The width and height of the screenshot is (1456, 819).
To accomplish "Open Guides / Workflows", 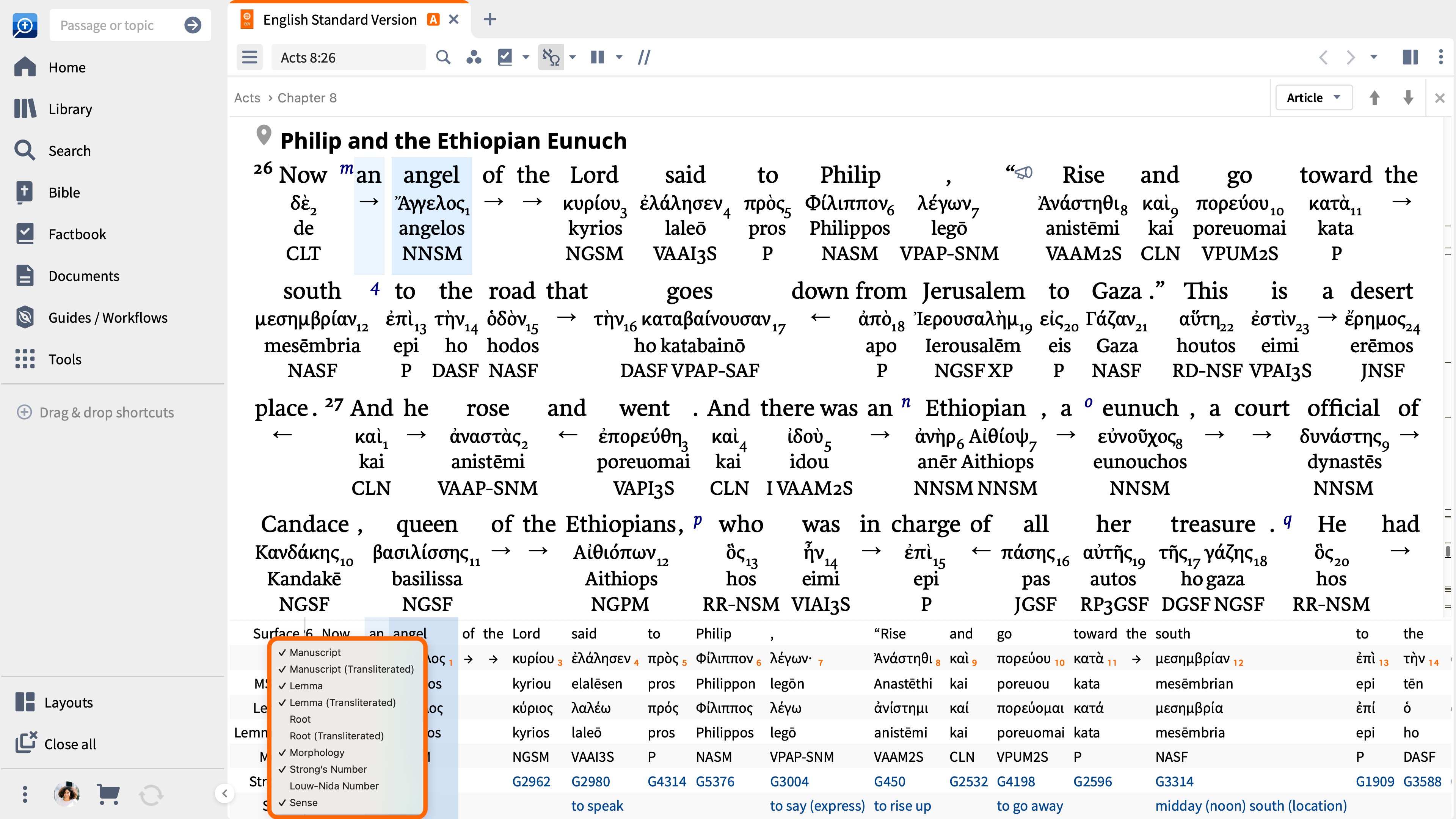I will (91, 318).
